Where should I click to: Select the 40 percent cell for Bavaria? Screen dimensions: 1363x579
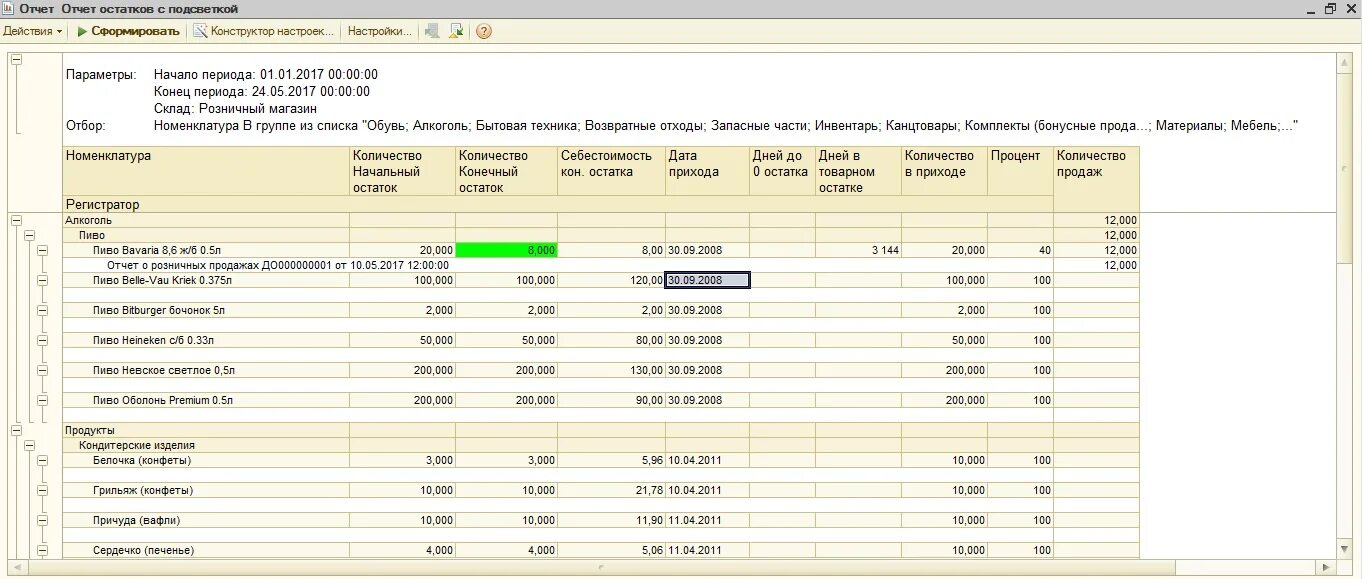(1020, 250)
